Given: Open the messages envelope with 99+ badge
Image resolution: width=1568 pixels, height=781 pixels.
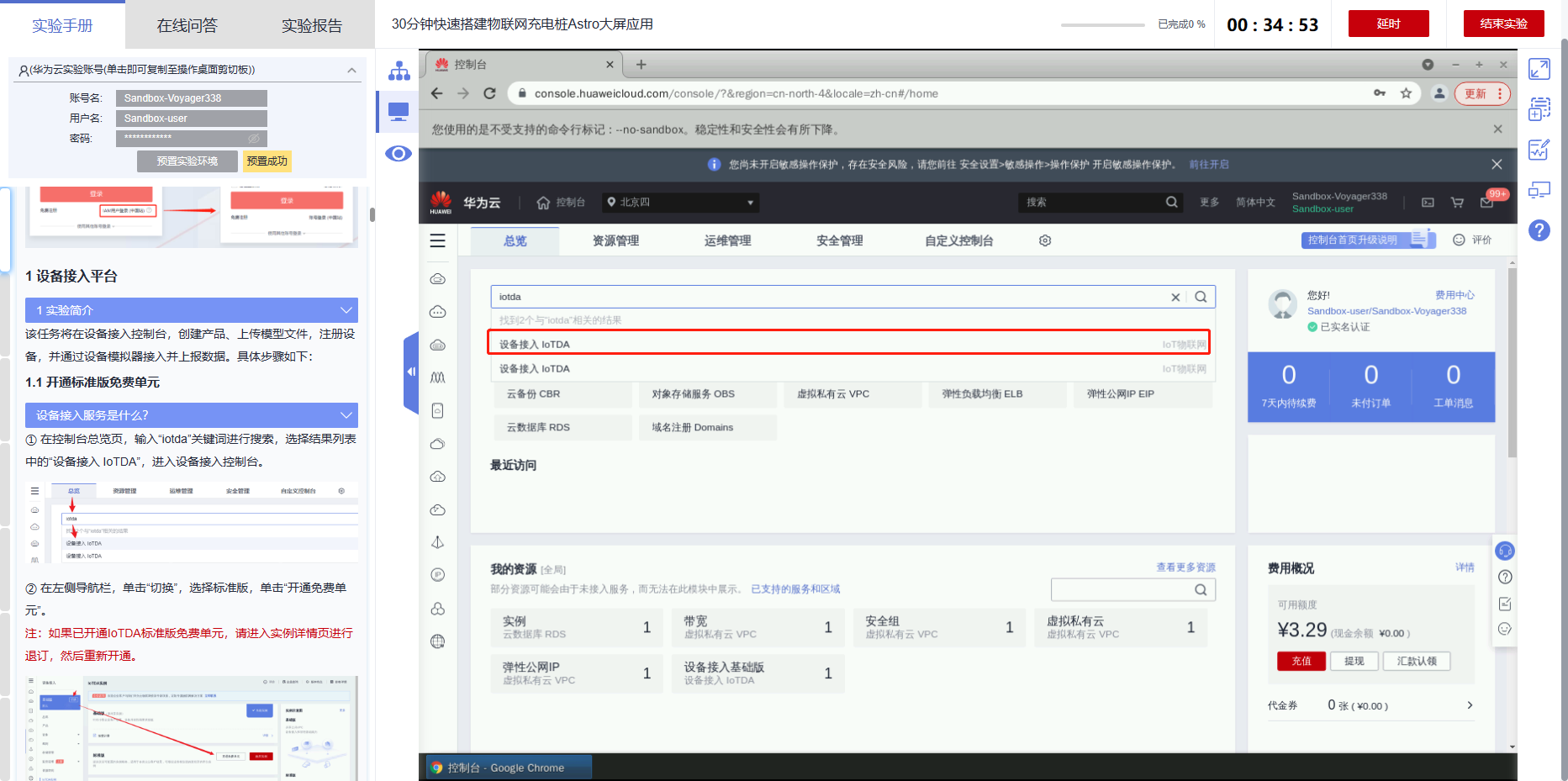Looking at the screenshot, I should coord(1486,202).
